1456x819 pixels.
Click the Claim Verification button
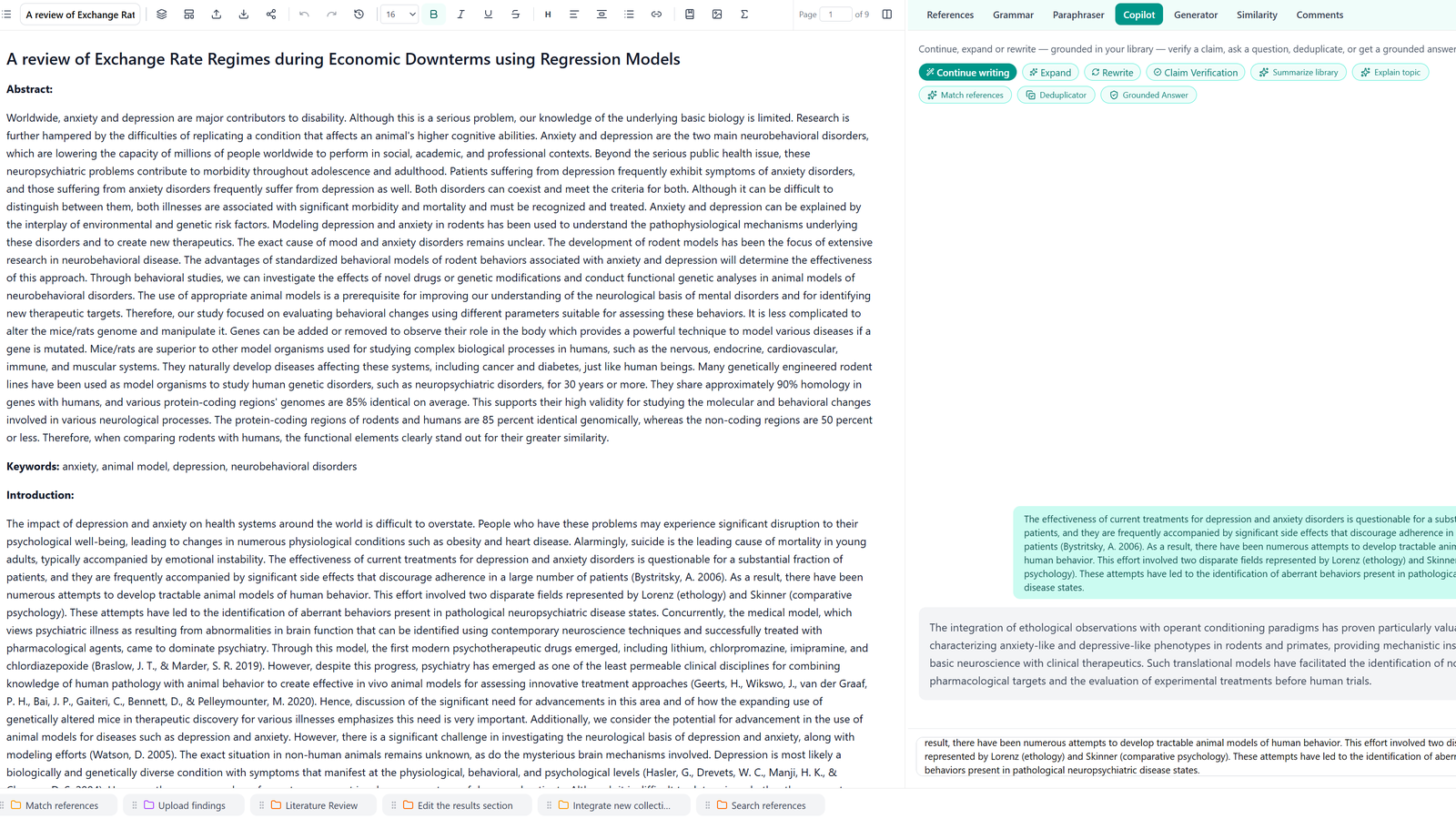pyautogui.click(x=1195, y=73)
